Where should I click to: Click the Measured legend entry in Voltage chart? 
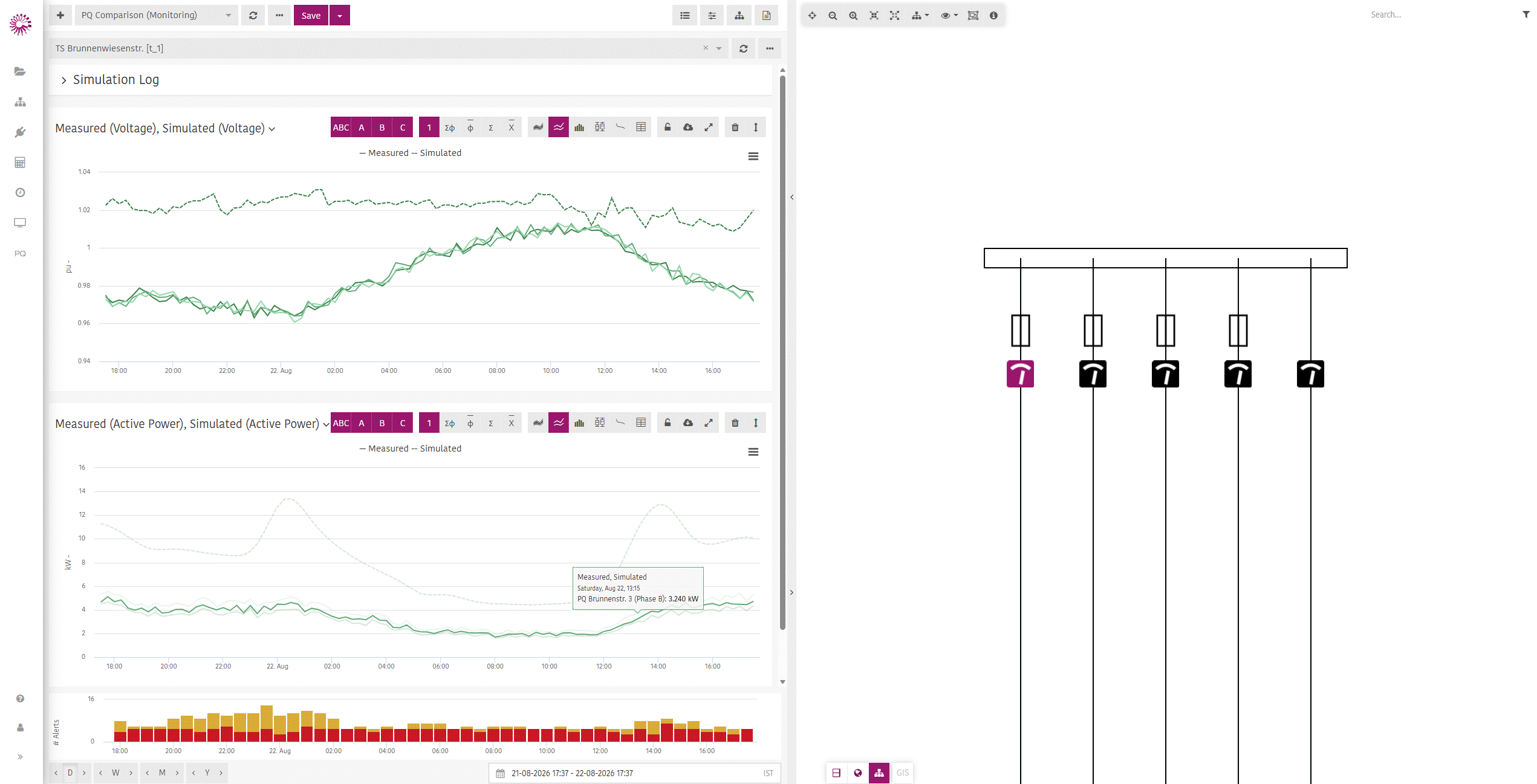click(384, 153)
